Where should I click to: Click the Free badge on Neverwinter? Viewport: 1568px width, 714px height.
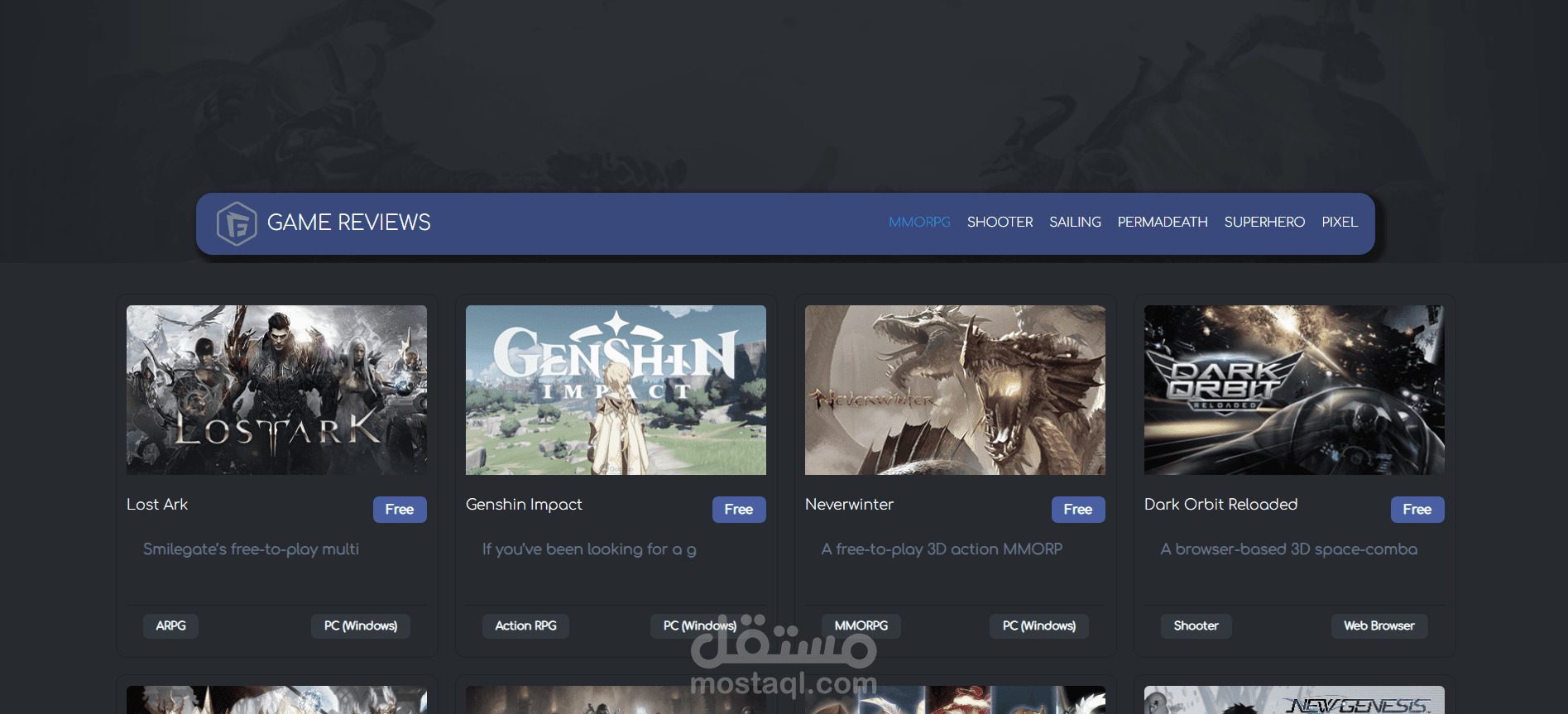click(1078, 510)
